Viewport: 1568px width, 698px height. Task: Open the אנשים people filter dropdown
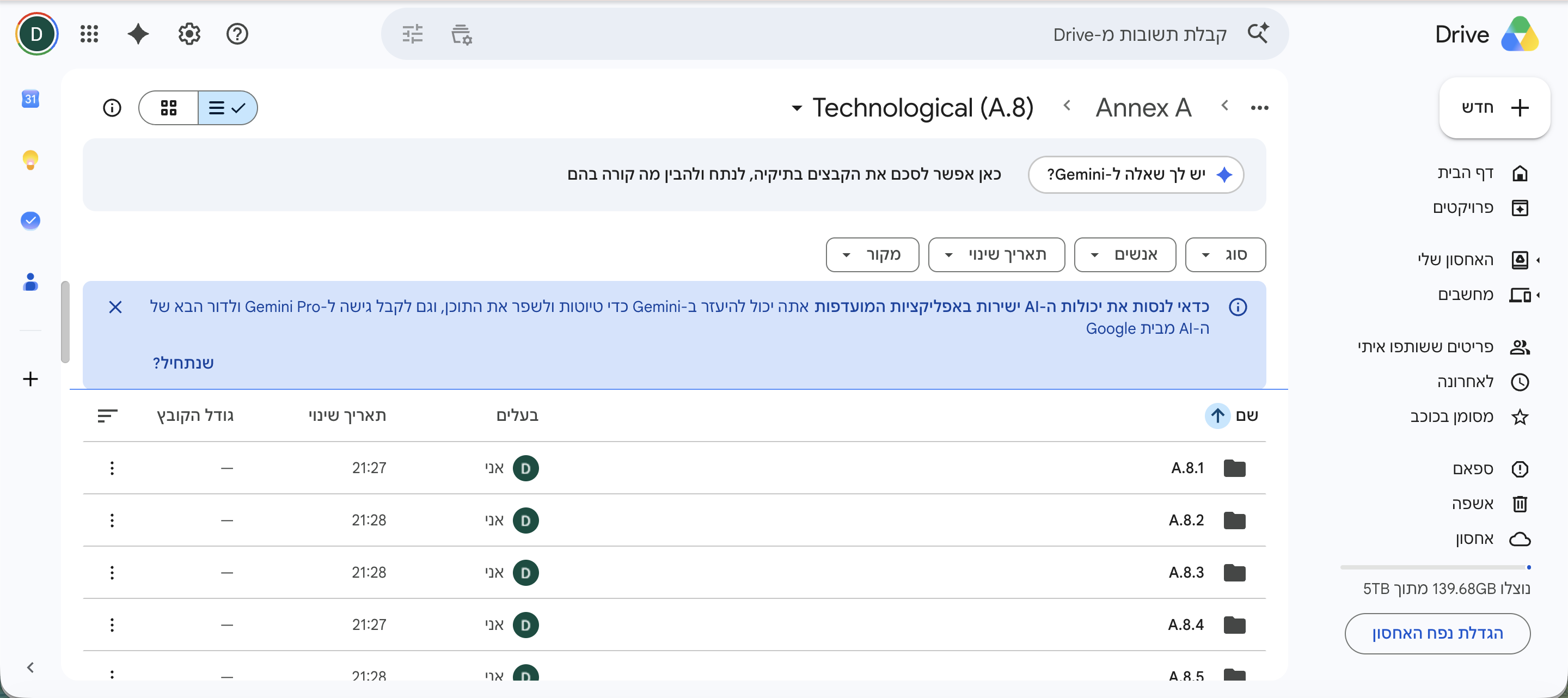tap(1125, 254)
